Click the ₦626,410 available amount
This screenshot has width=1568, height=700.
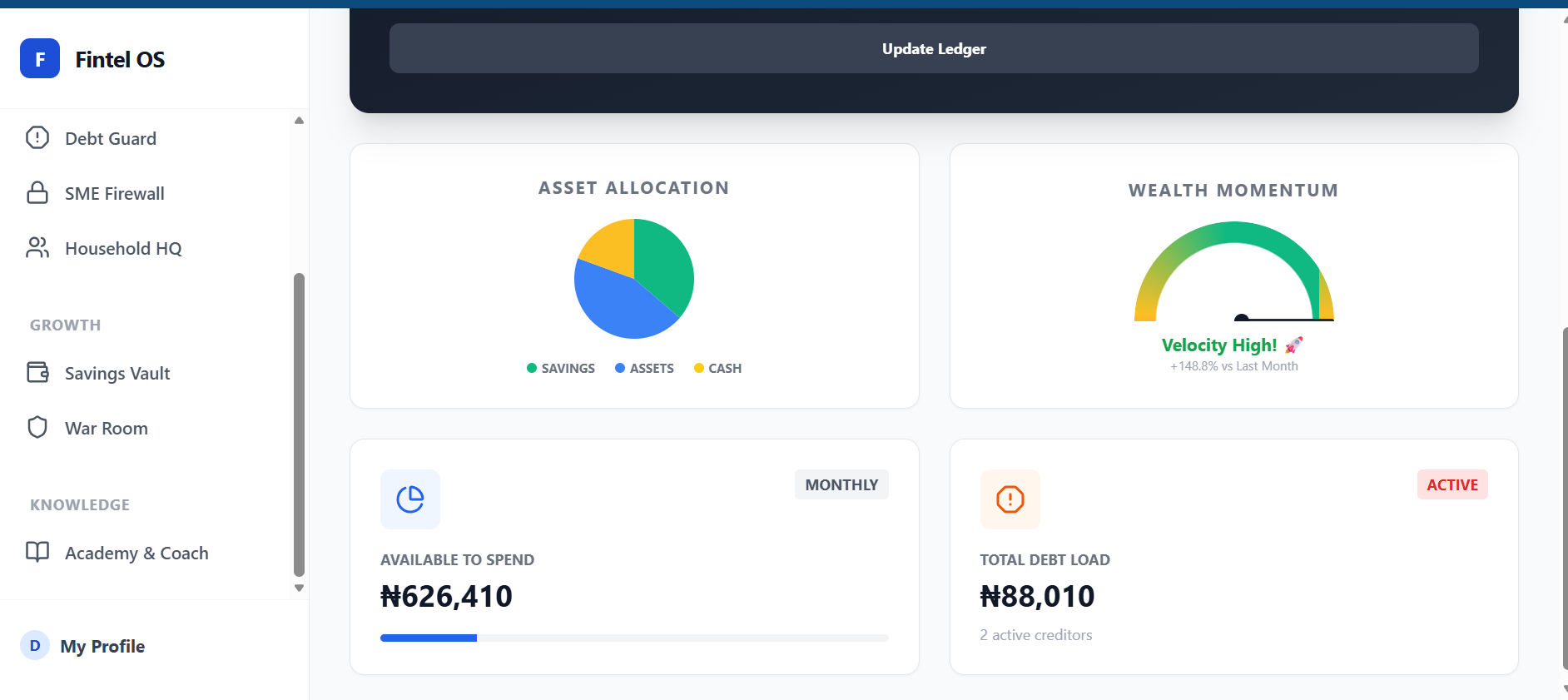click(446, 596)
